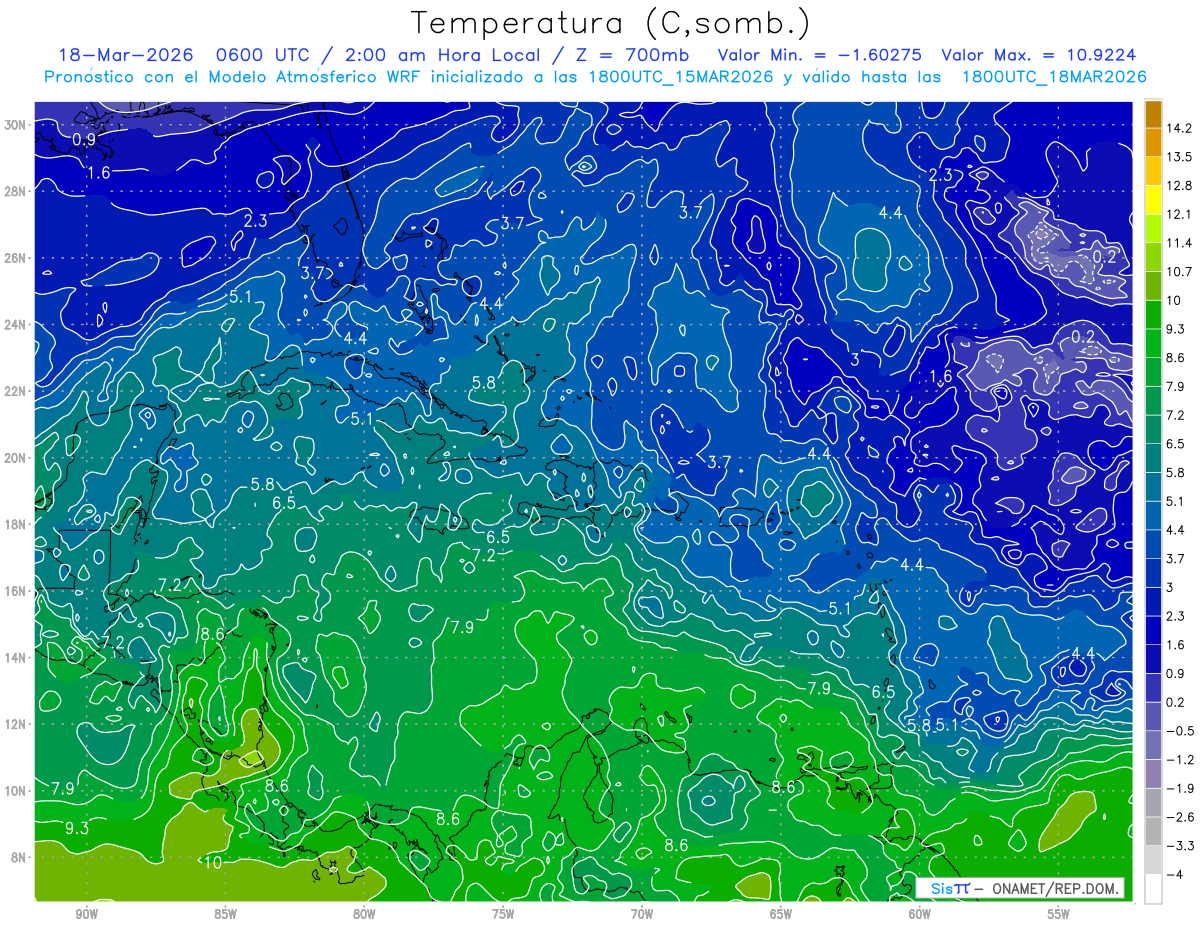Click the 55W longitude axis label
The height and width of the screenshot is (927, 1200).
point(1059,913)
